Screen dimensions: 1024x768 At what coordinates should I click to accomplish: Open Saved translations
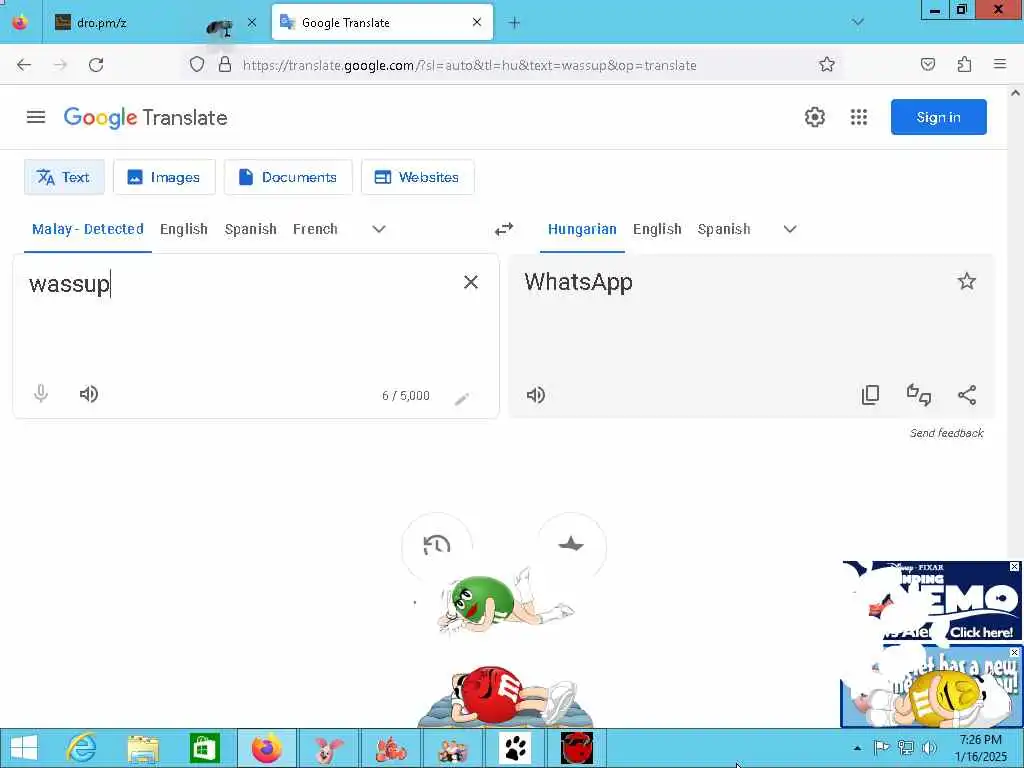(x=571, y=546)
